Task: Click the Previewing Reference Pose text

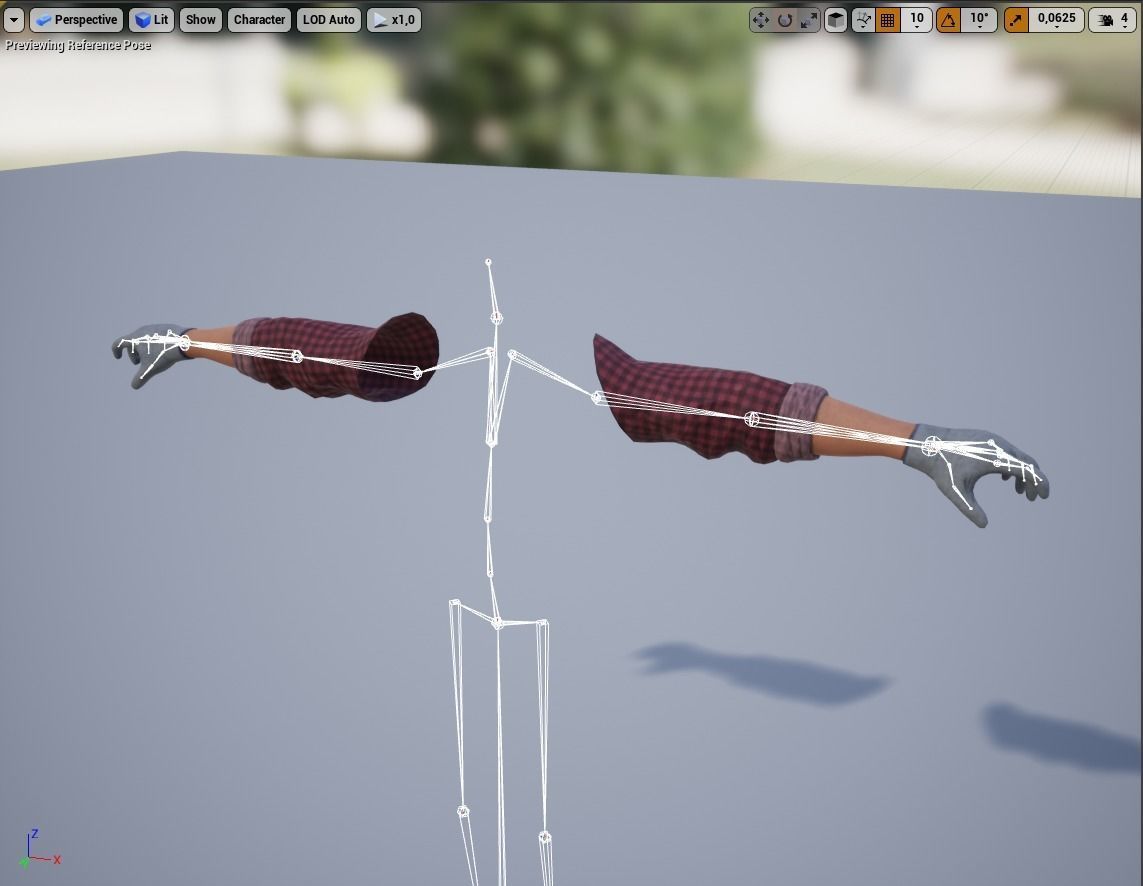Action: 78,45
